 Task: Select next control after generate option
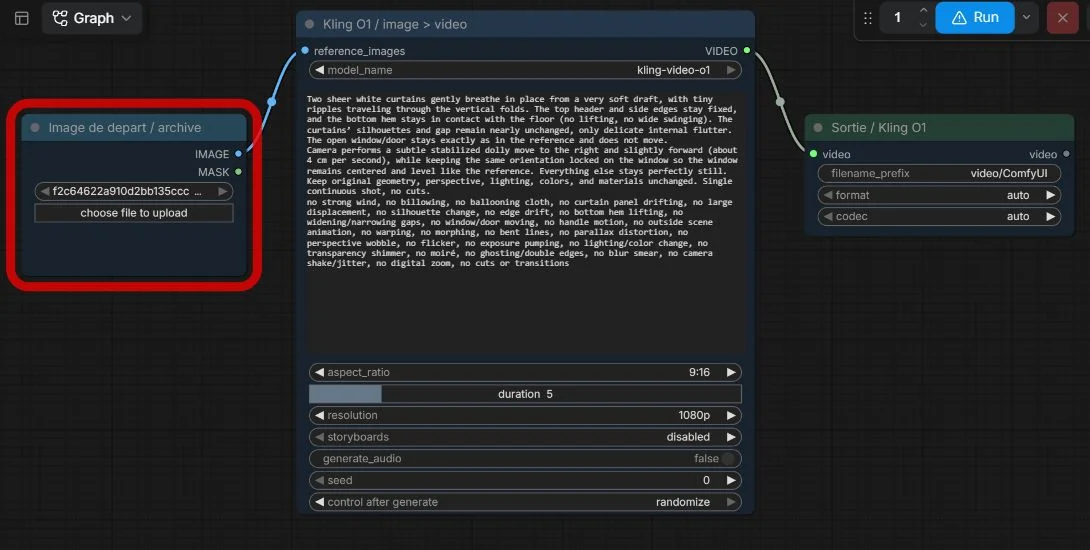click(731, 502)
